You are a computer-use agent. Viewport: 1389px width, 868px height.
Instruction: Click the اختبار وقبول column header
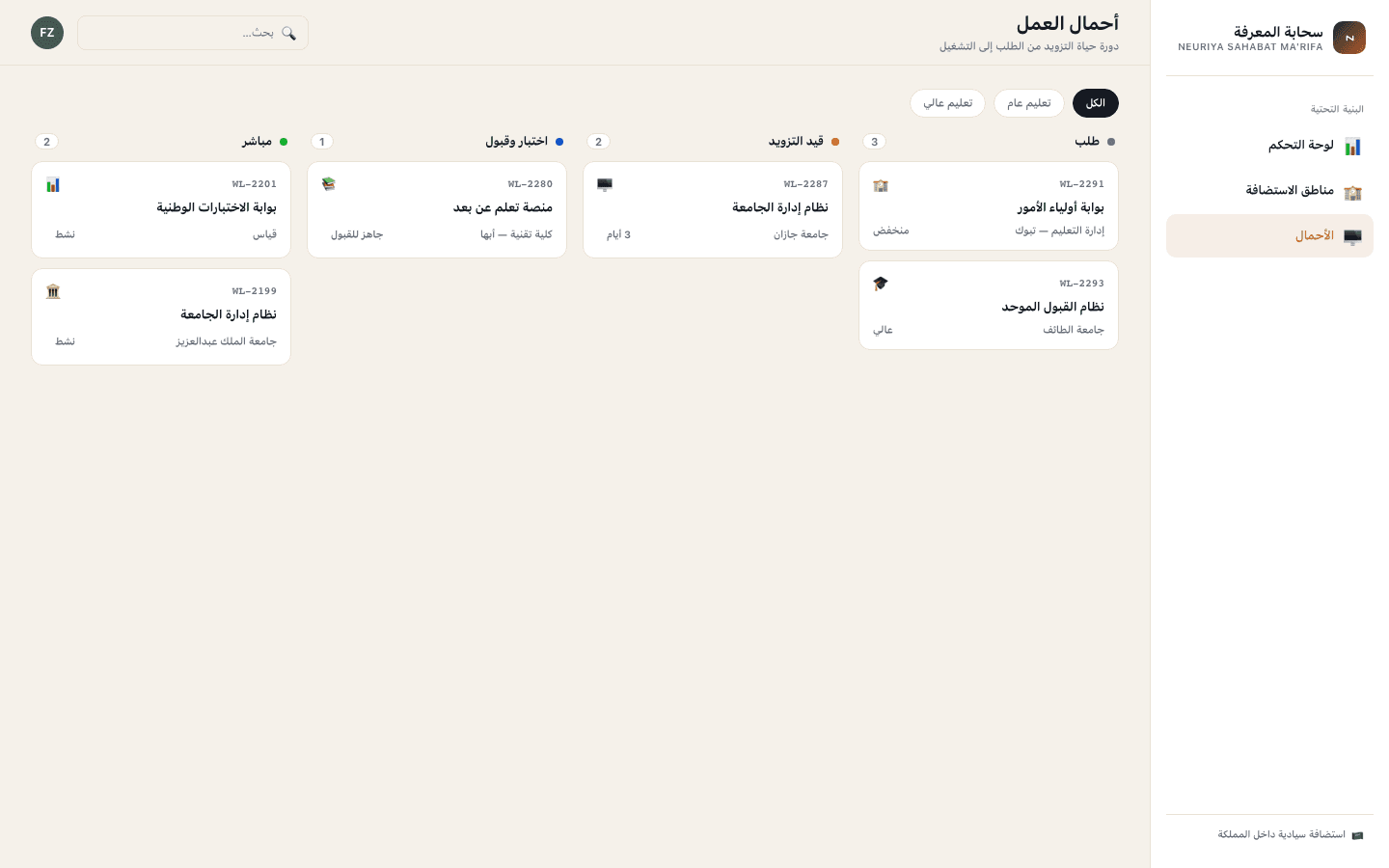coord(516,142)
